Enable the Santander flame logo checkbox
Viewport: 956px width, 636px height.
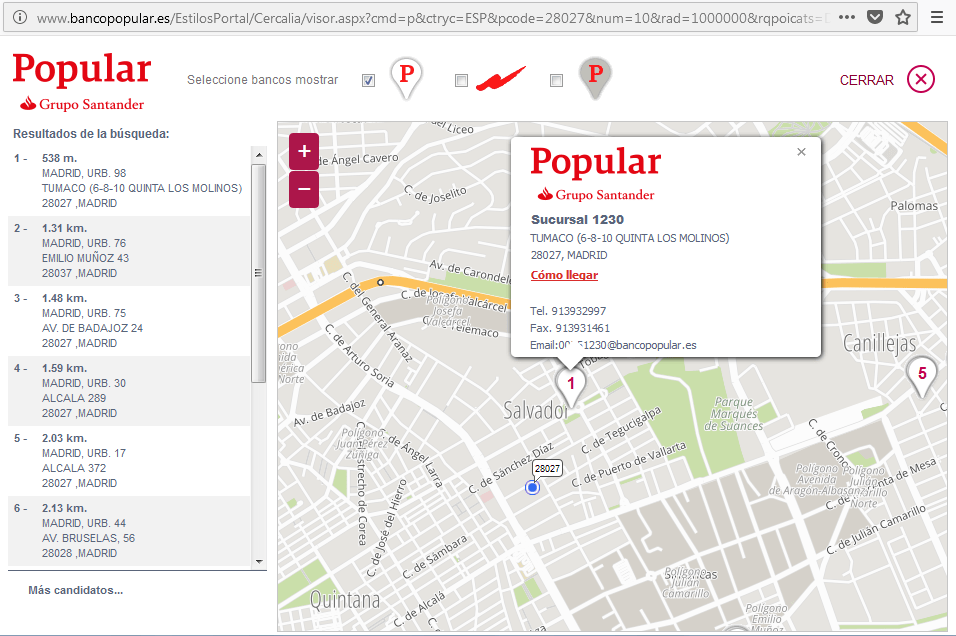(462, 80)
